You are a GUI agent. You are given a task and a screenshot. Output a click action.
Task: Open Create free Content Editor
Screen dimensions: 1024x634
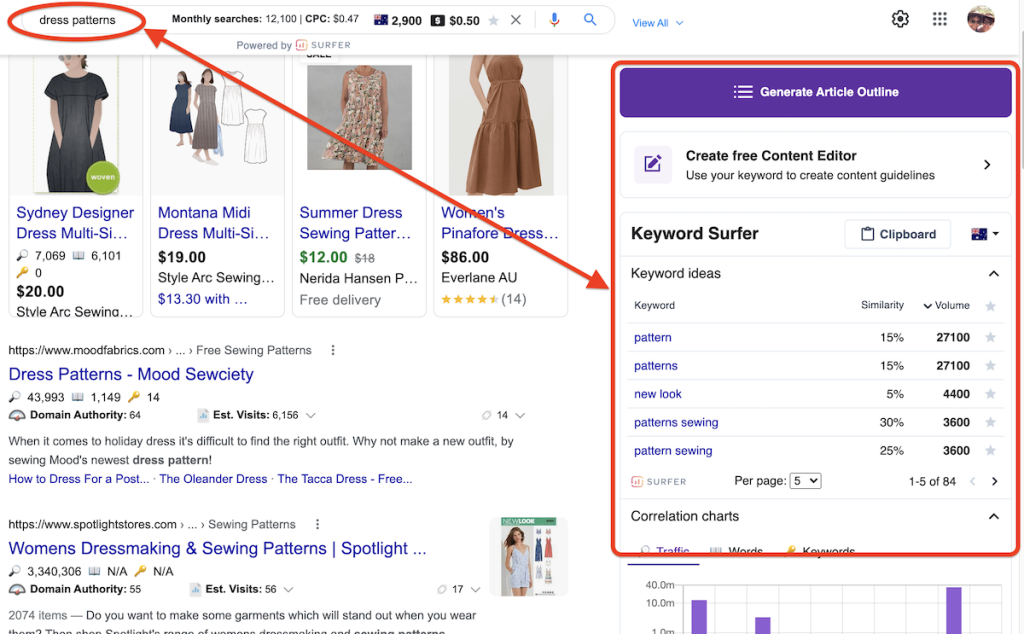tap(815, 165)
